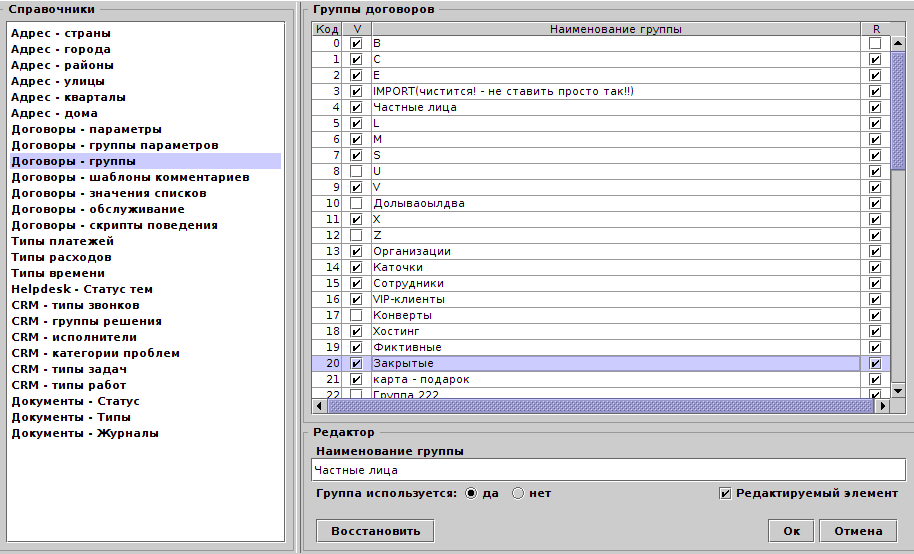The height and width of the screenshot is (554, 914).
Task: Open Договоры - параметры in the reference list
Action: pos(86,129)
